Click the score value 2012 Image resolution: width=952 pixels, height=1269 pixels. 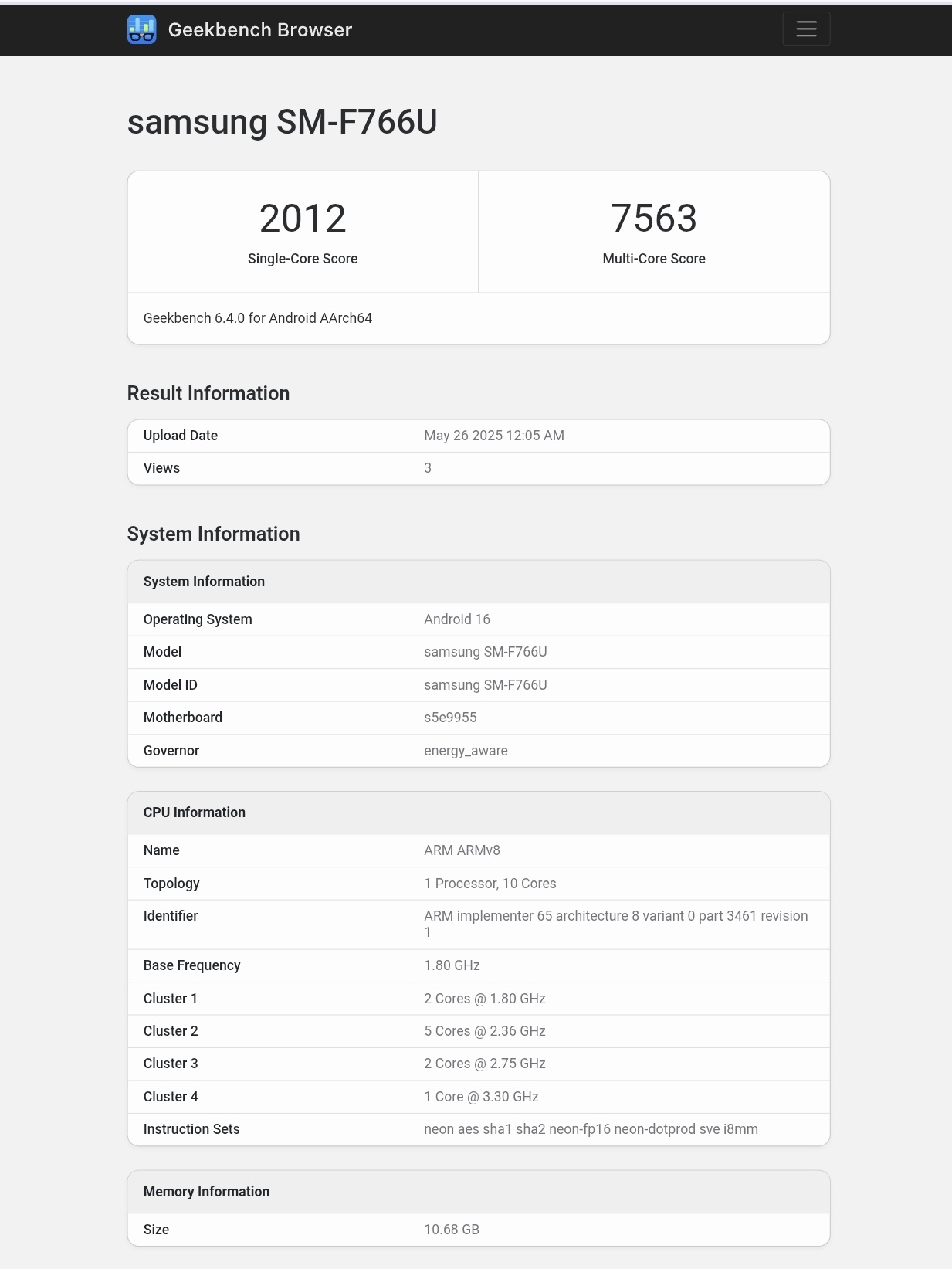303,218
